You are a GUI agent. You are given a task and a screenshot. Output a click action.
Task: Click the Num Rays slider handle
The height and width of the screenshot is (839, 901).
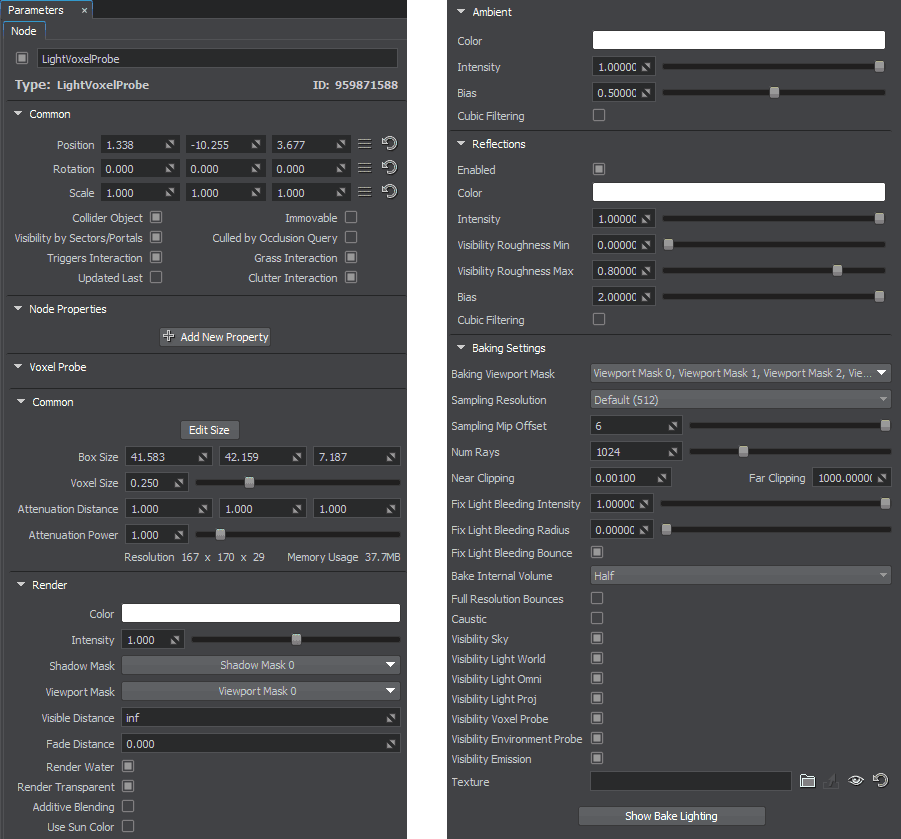tap(743, 452)
